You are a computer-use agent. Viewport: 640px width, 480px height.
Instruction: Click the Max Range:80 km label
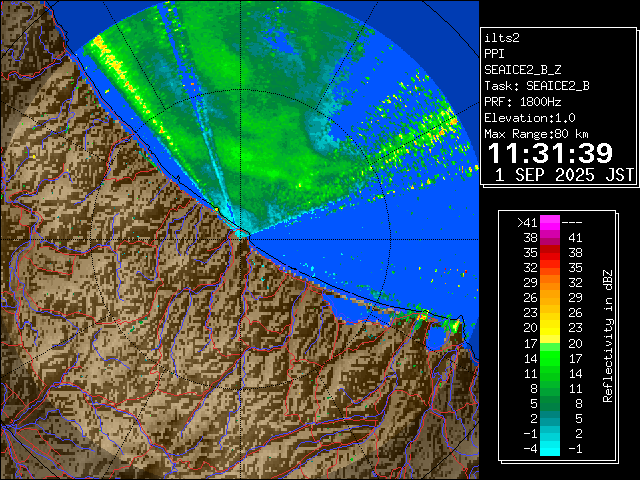click(536, 134)
